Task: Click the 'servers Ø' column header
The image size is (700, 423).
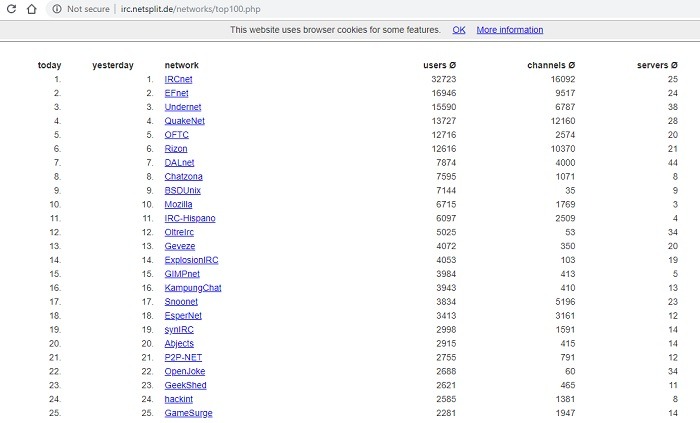Action: 658,65
